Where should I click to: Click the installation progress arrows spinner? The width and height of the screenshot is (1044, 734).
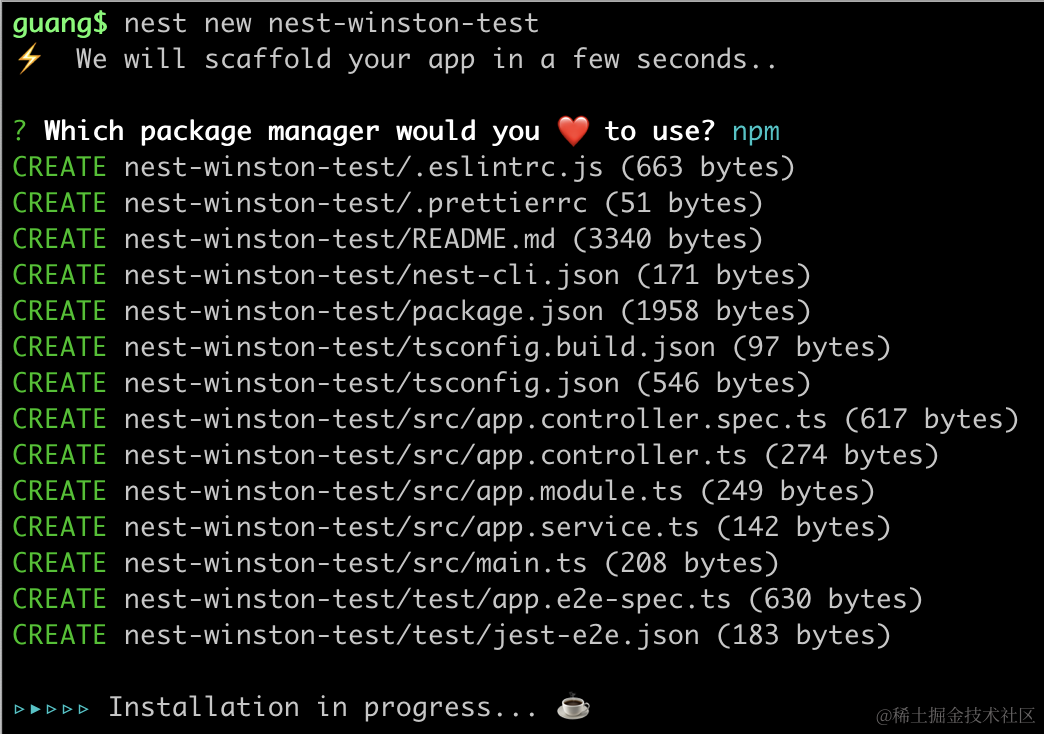pyautogui.click(x=52, y=709)
